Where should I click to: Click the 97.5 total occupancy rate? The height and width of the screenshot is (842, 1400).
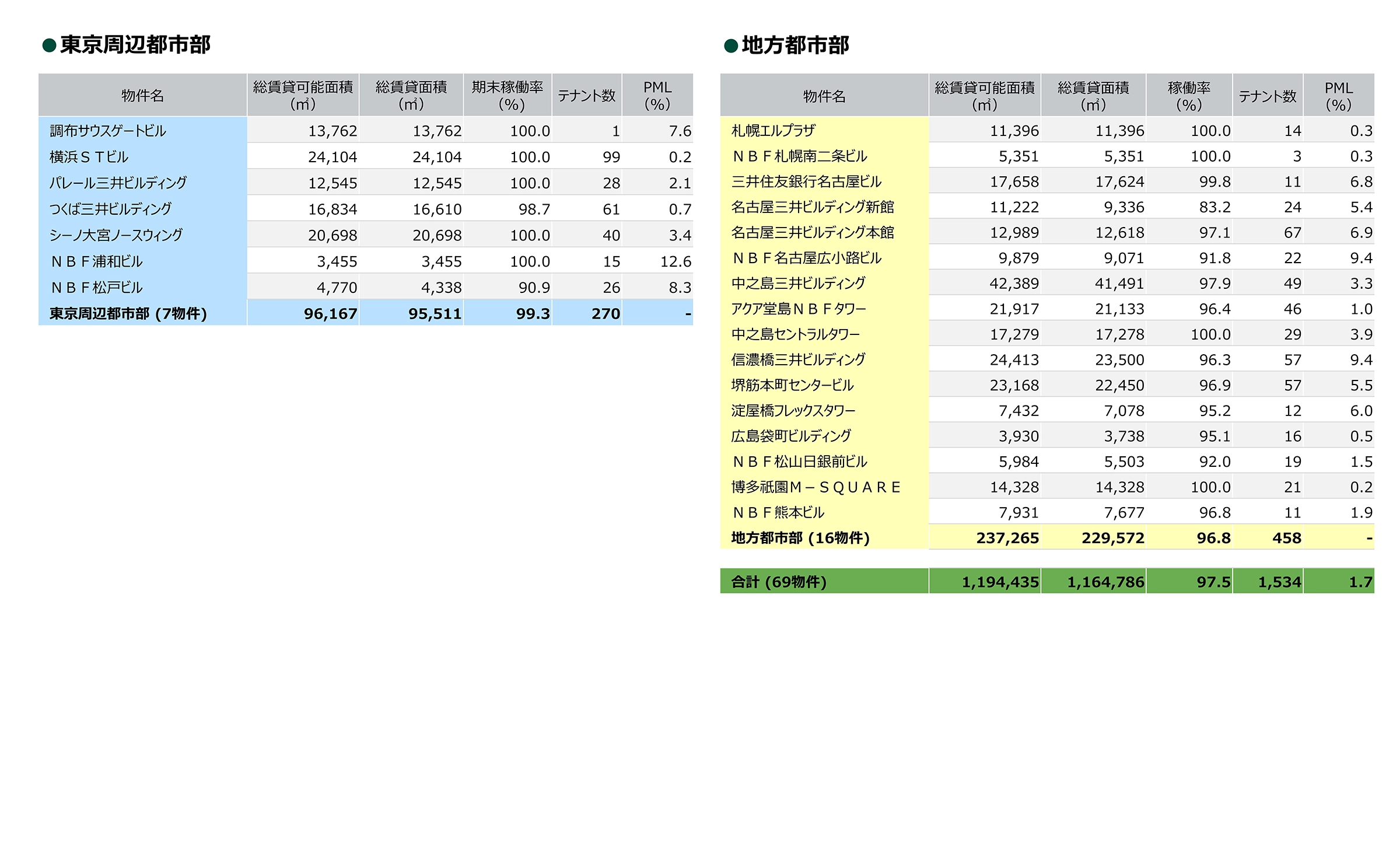tap(1213, 582)
